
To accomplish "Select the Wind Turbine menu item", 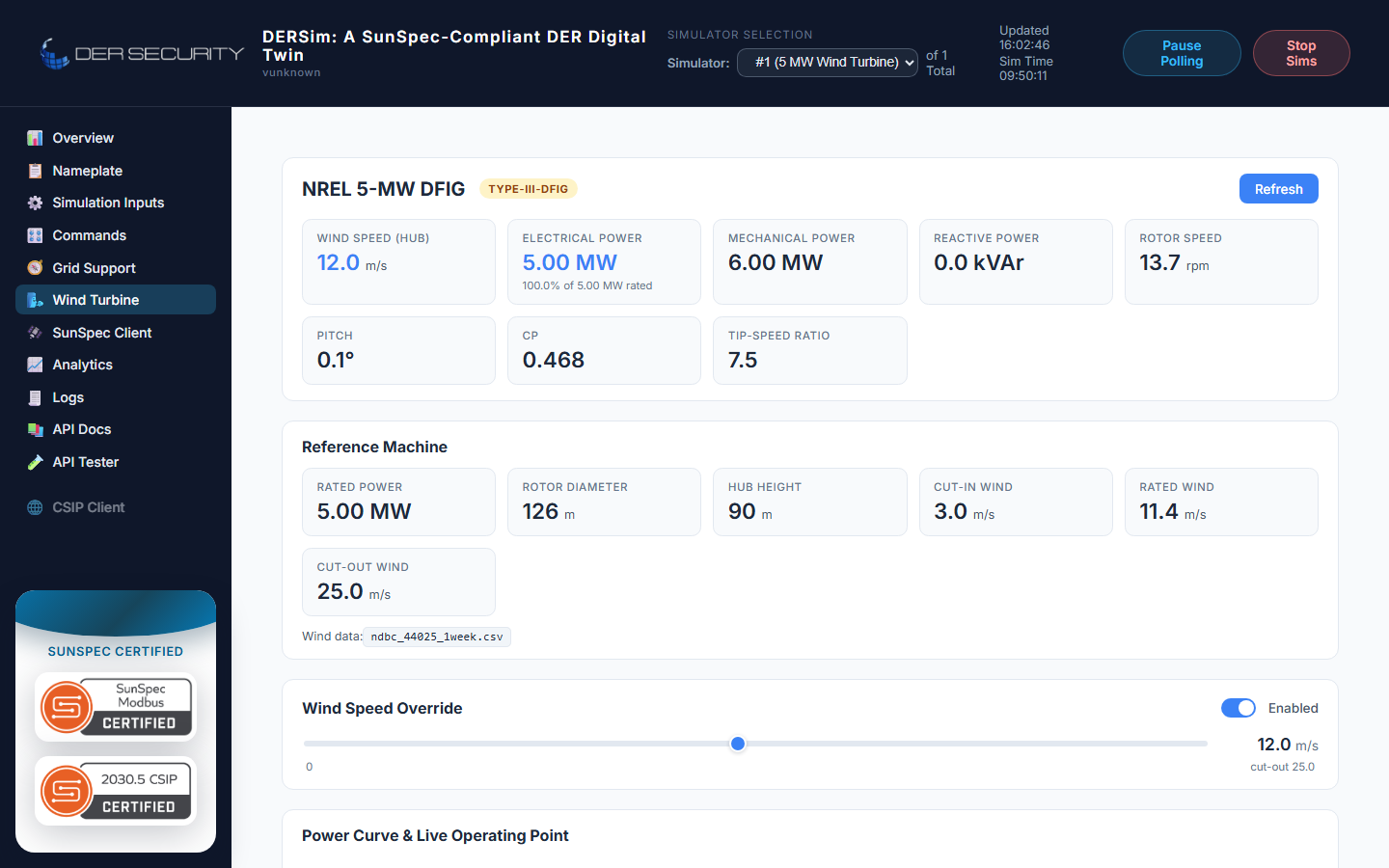I will 116,300.
